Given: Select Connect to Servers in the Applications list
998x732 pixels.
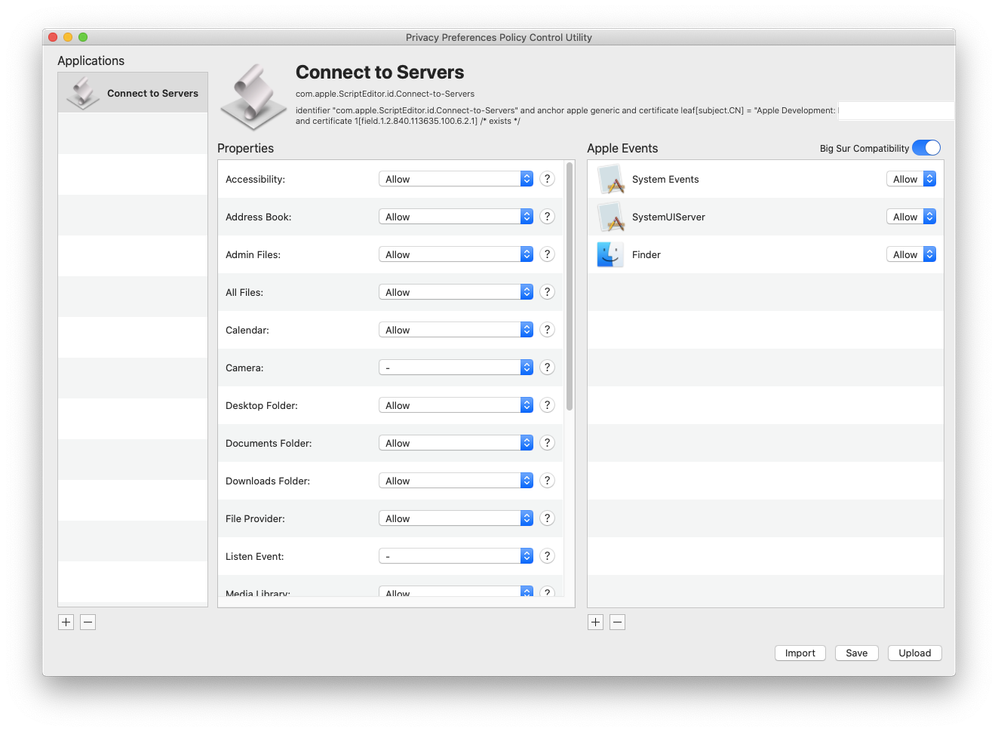Looking at the screenshot, I should coord(132,93).
